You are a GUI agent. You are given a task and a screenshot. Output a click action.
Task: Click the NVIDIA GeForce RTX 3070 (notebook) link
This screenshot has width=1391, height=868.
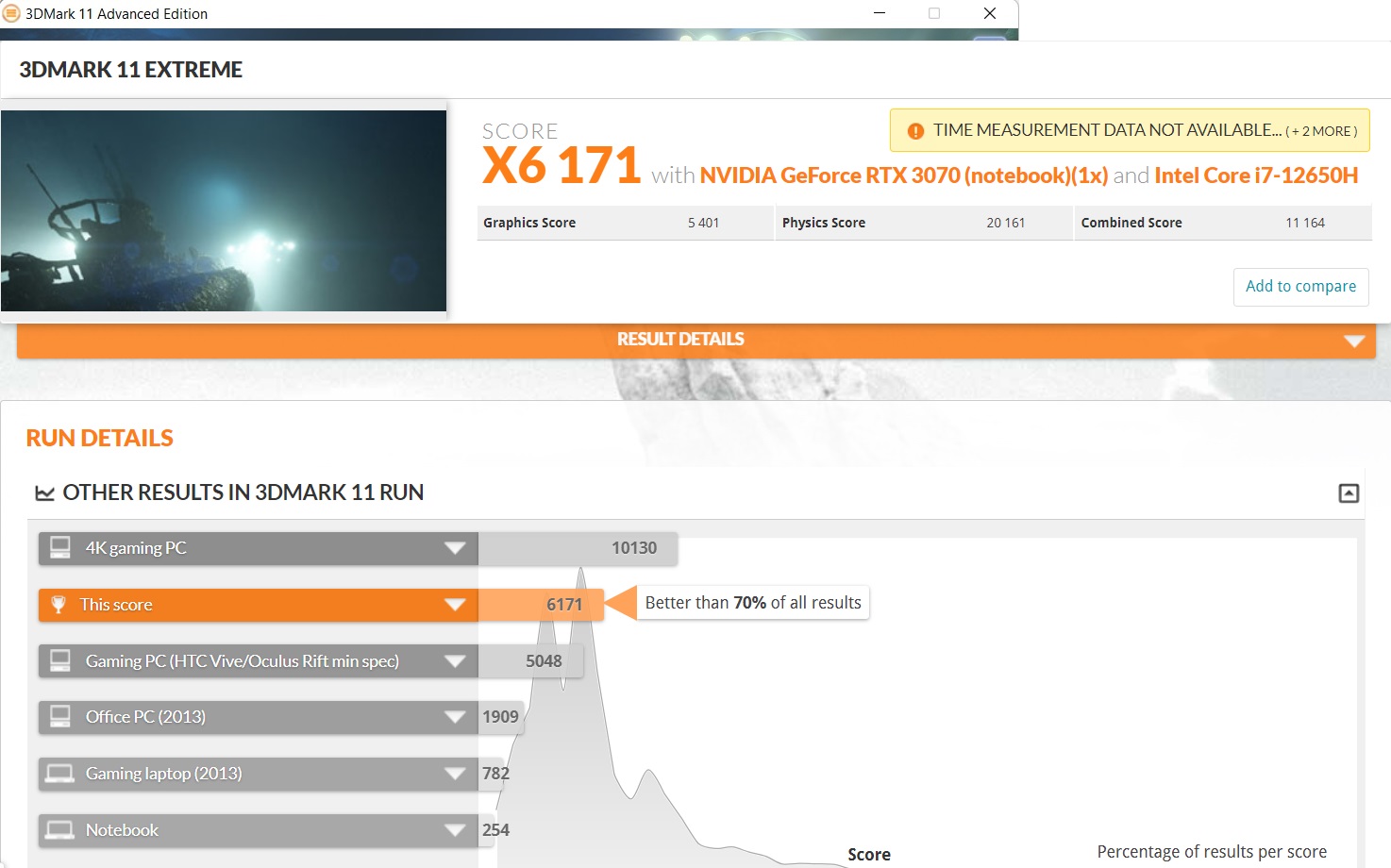tap(904, 175)
